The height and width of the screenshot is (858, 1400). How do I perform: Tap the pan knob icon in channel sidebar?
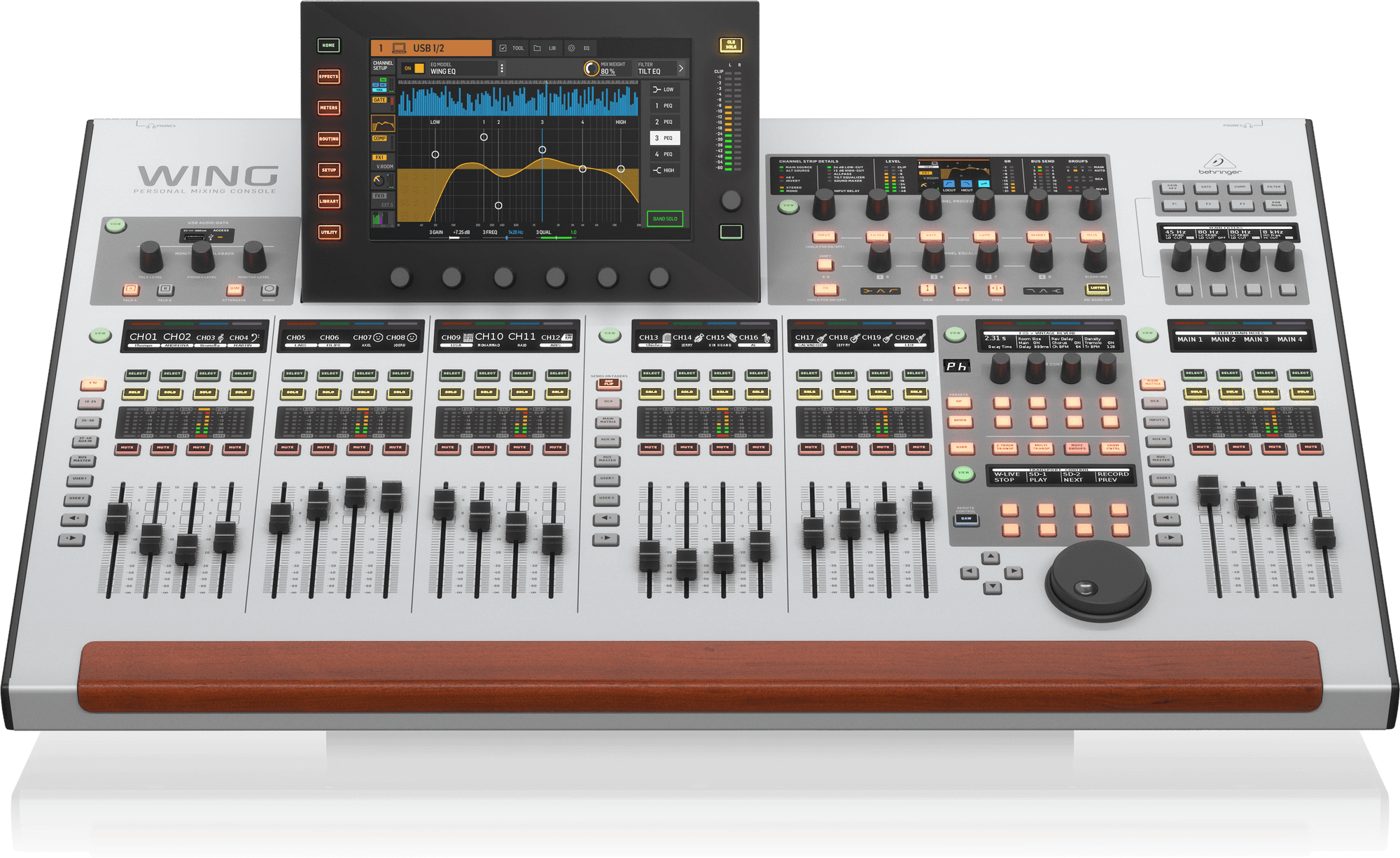click(x=378, y=180)
